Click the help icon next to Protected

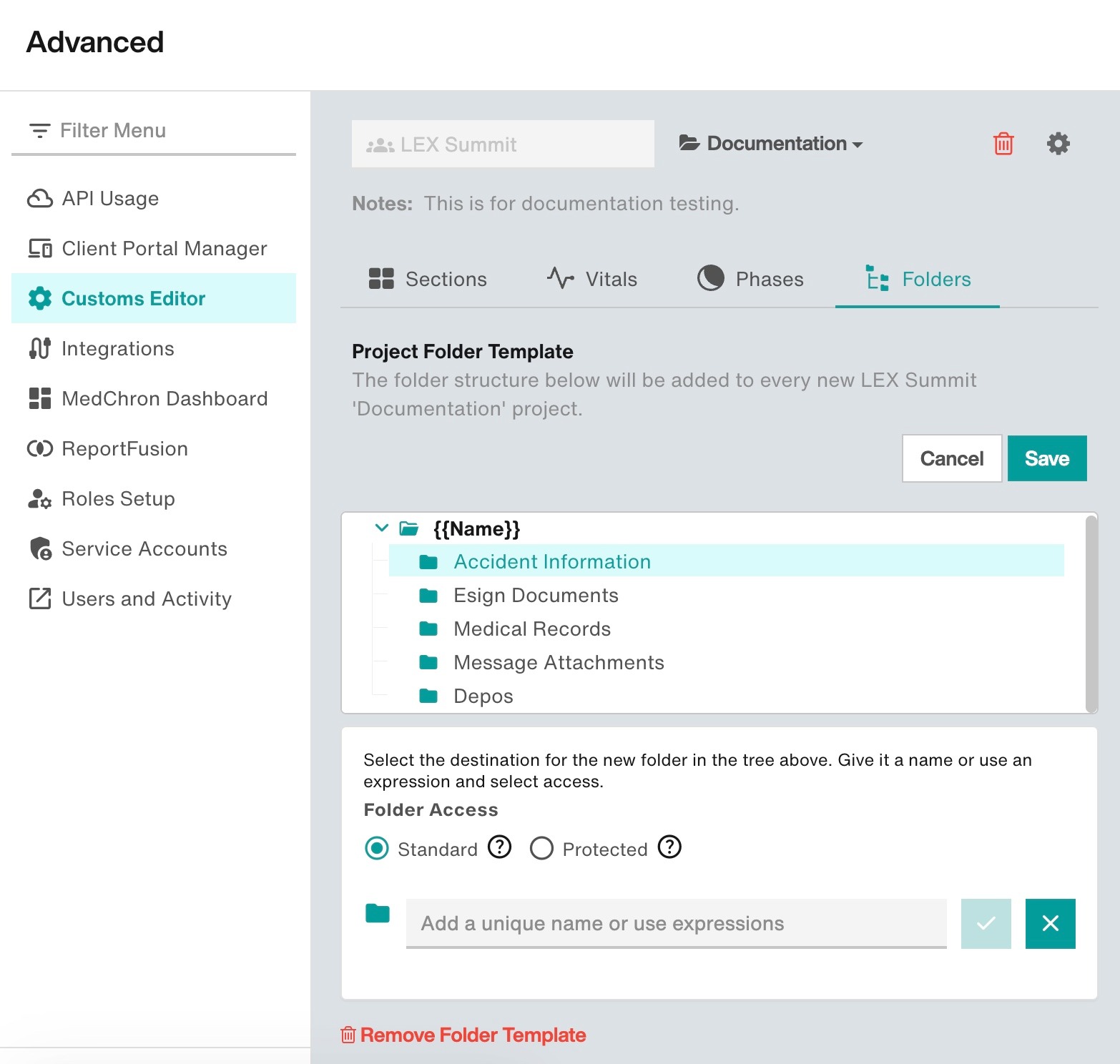(x=669, y=847)
